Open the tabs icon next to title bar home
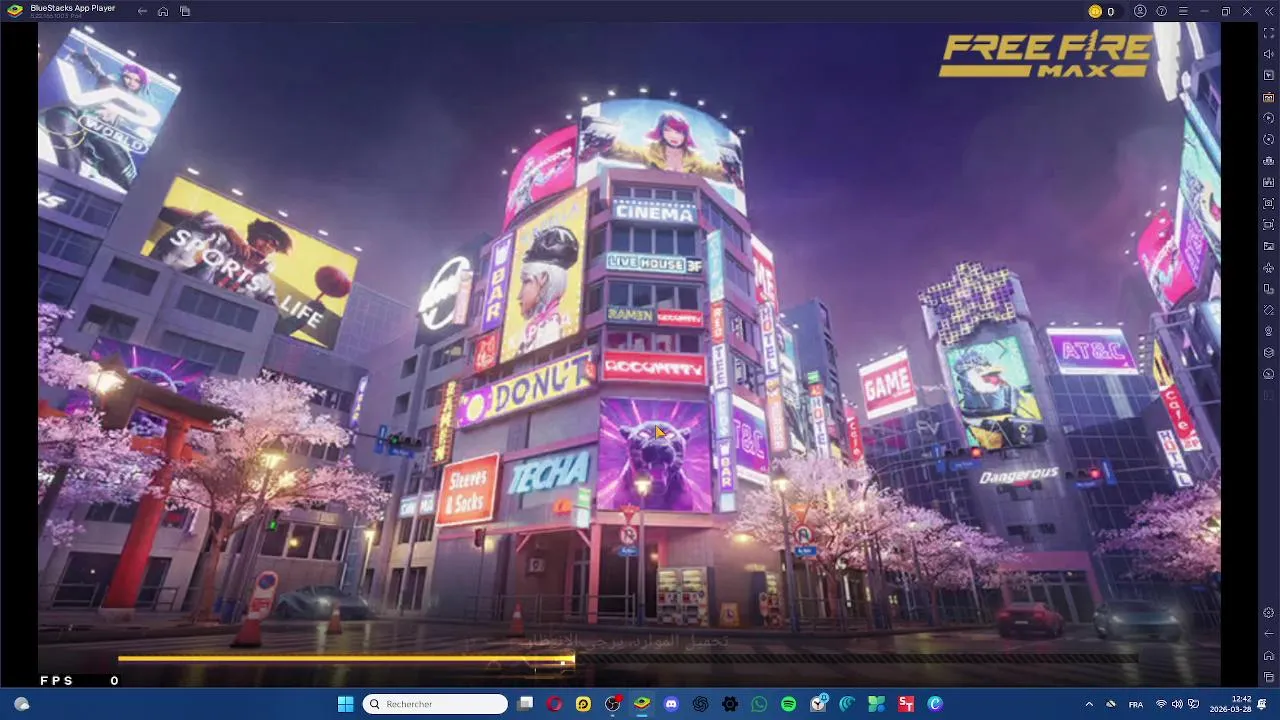 pyautogui.click(x=185, y=11)
